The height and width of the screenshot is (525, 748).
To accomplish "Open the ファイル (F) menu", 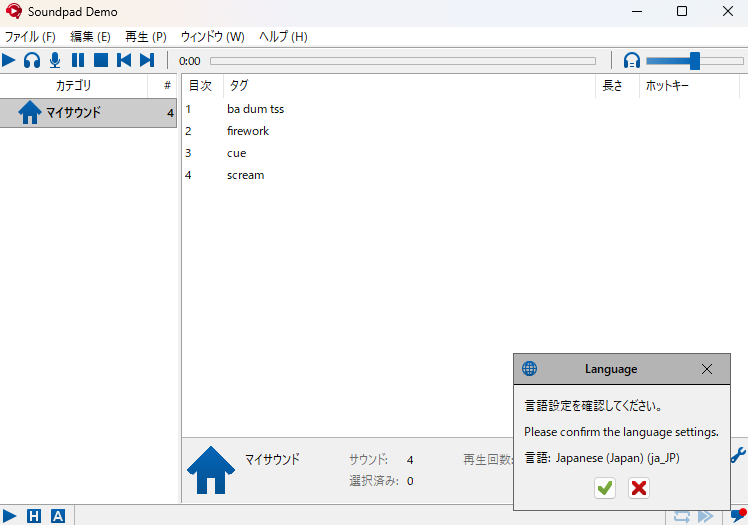I will 30,37.
